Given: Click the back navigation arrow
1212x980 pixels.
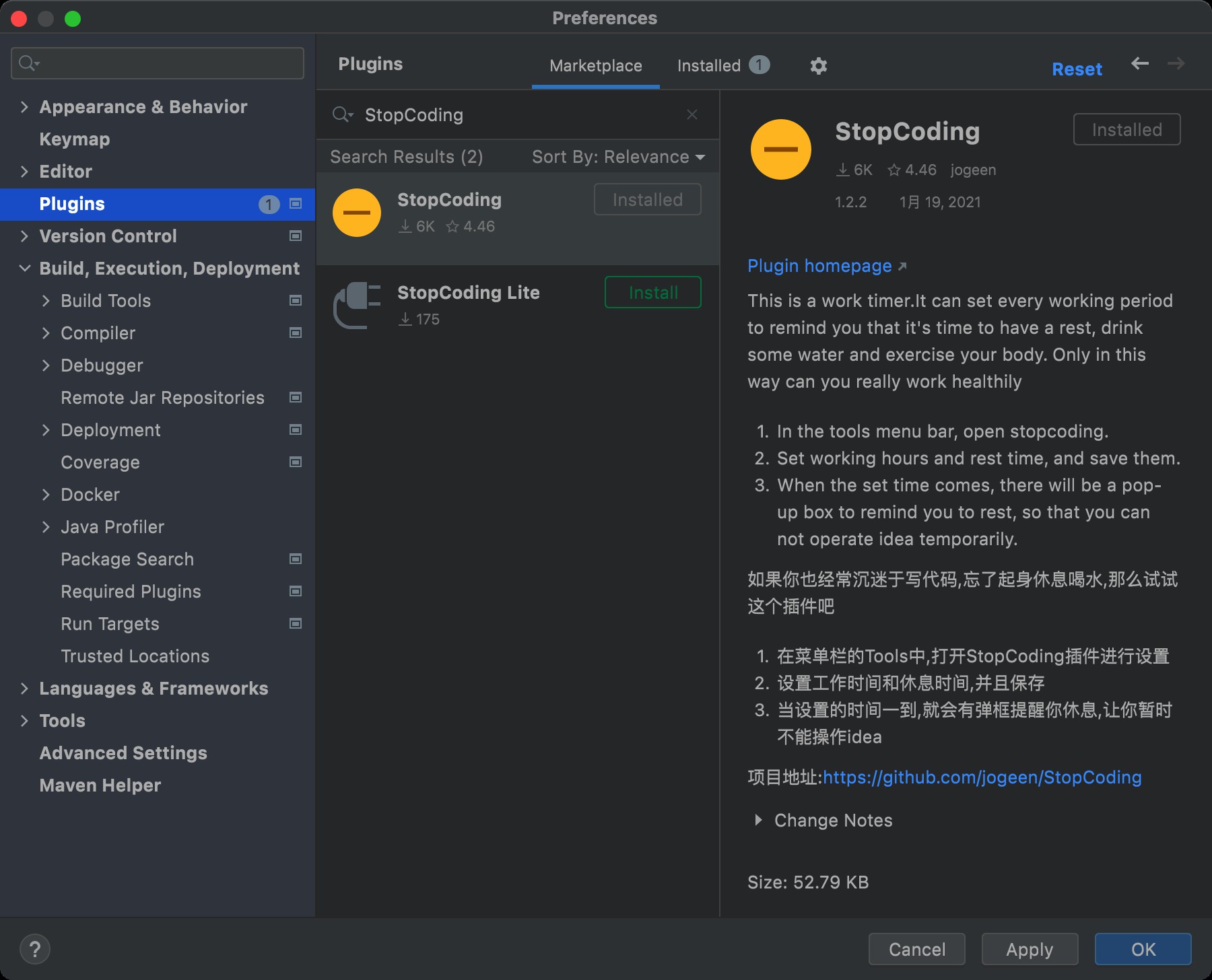Looking at the screenshot, I should pyautogui.click(x=1140, y=64).
